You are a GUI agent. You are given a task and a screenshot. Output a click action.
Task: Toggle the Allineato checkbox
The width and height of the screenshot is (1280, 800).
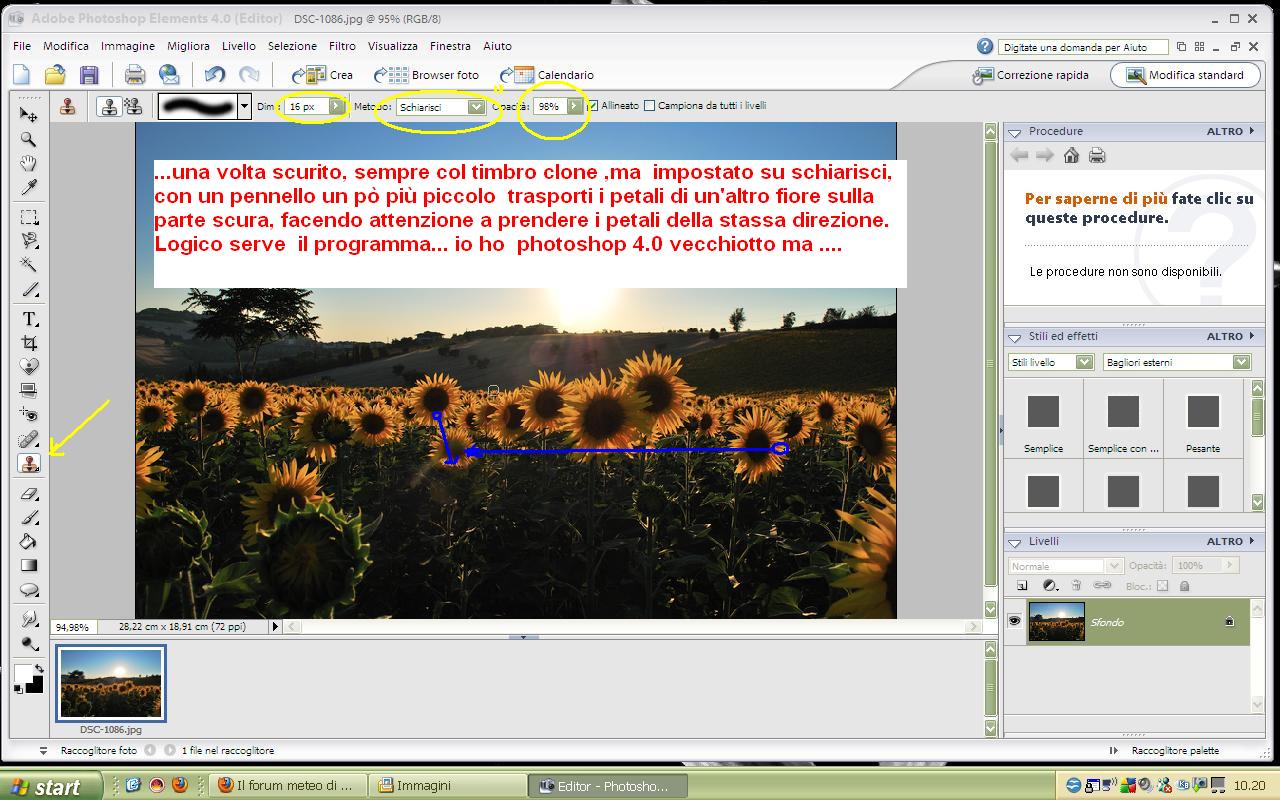click(593, 106)
